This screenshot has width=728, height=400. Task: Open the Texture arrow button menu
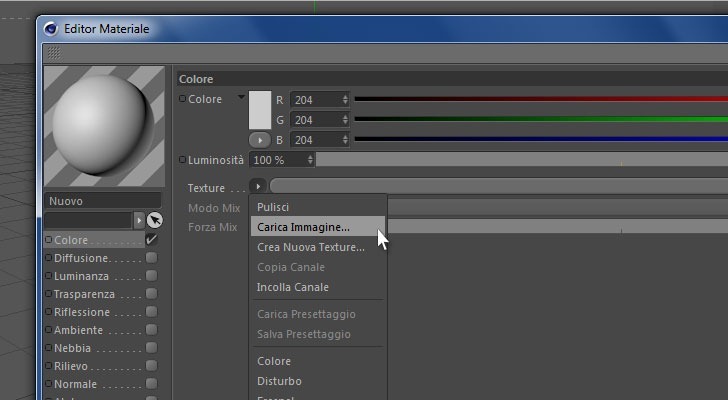(258, 186)
